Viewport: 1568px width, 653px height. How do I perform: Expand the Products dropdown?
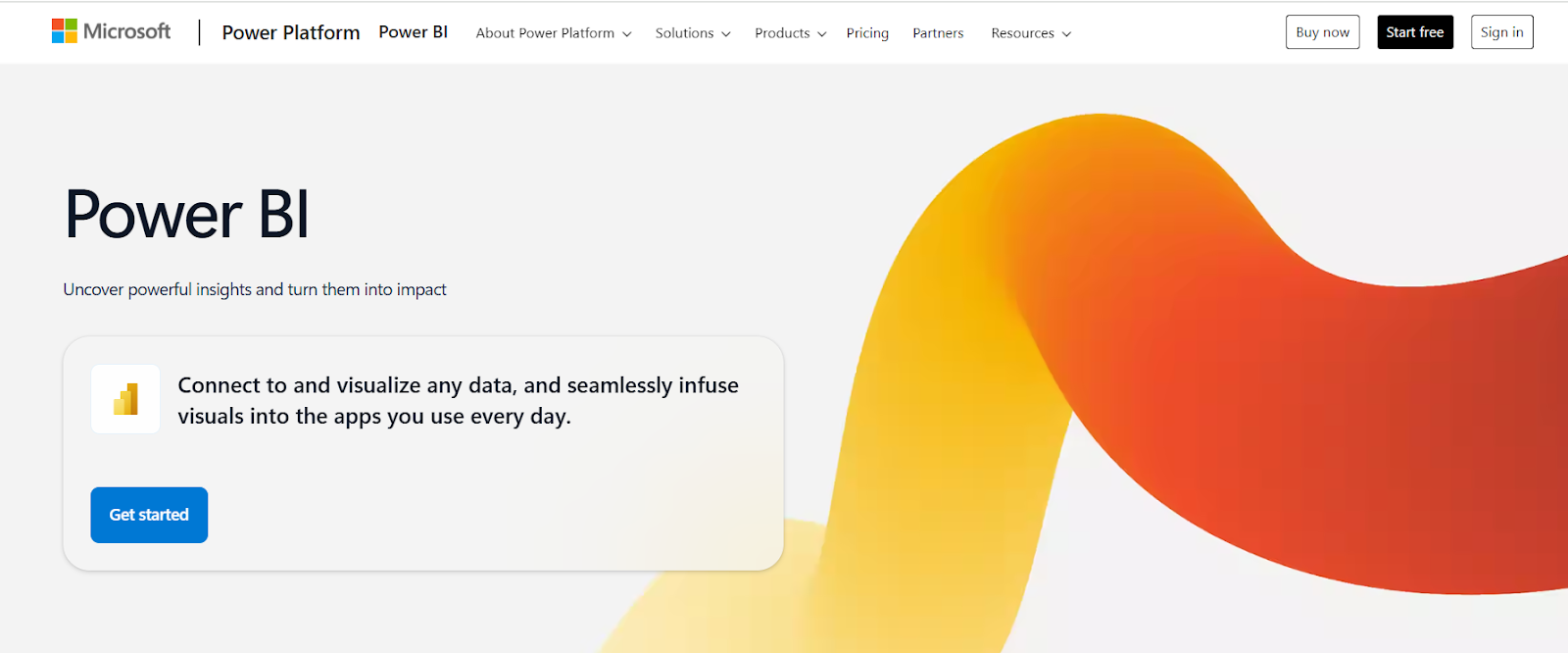point(791,33)
